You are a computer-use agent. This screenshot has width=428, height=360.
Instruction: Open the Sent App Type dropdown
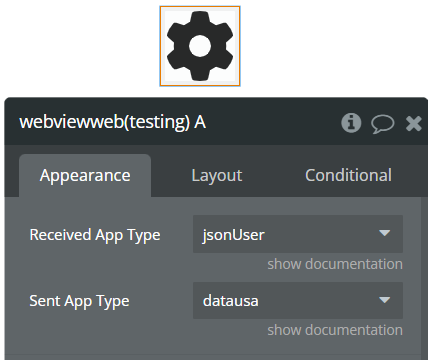pos(298,300)
